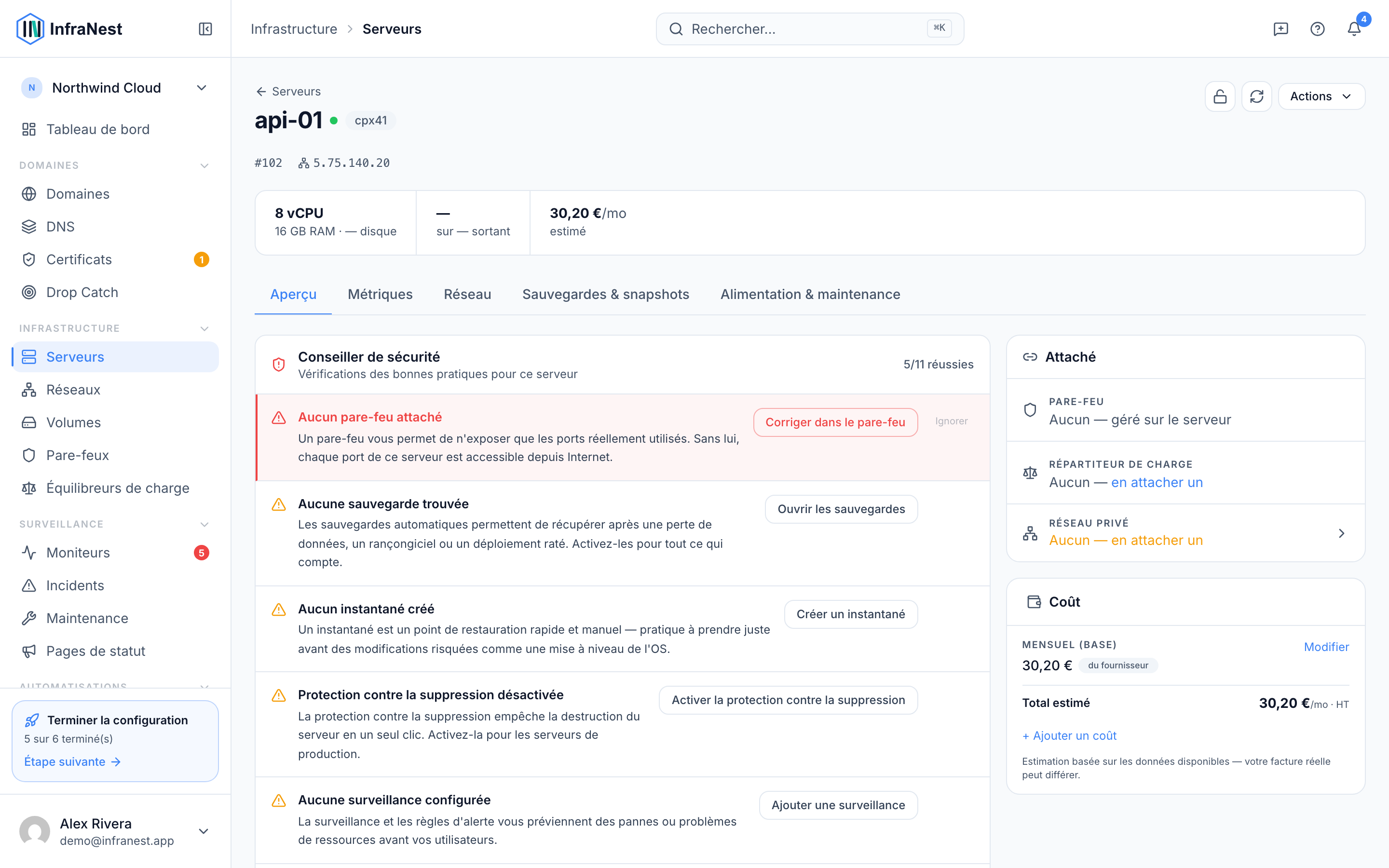
Task: Click the 'du fournisseur' tag
Action: point(1118,665)
